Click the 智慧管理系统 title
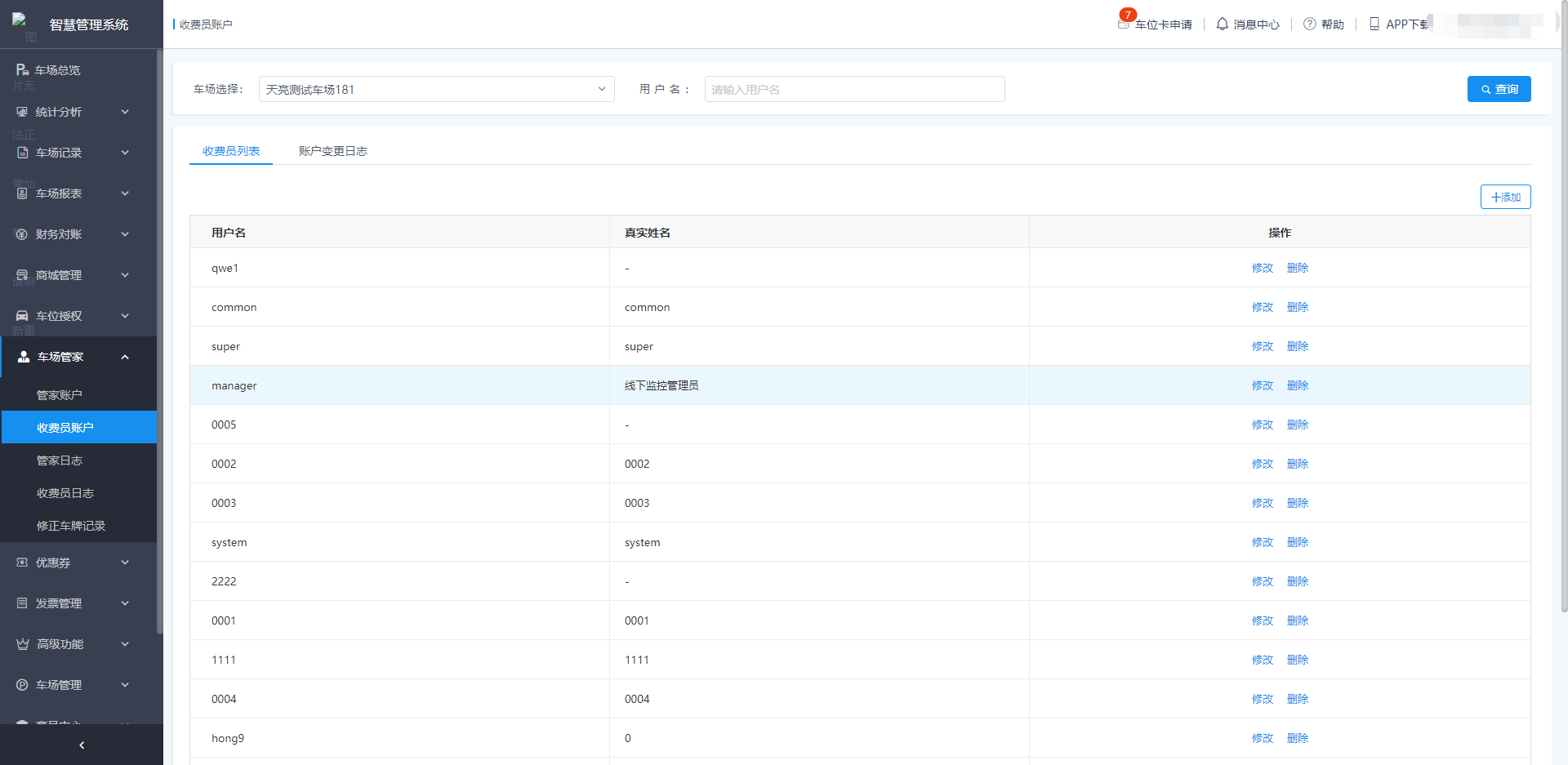The image size is (1568, 765). pyautogui.click(x=89, y=24)
